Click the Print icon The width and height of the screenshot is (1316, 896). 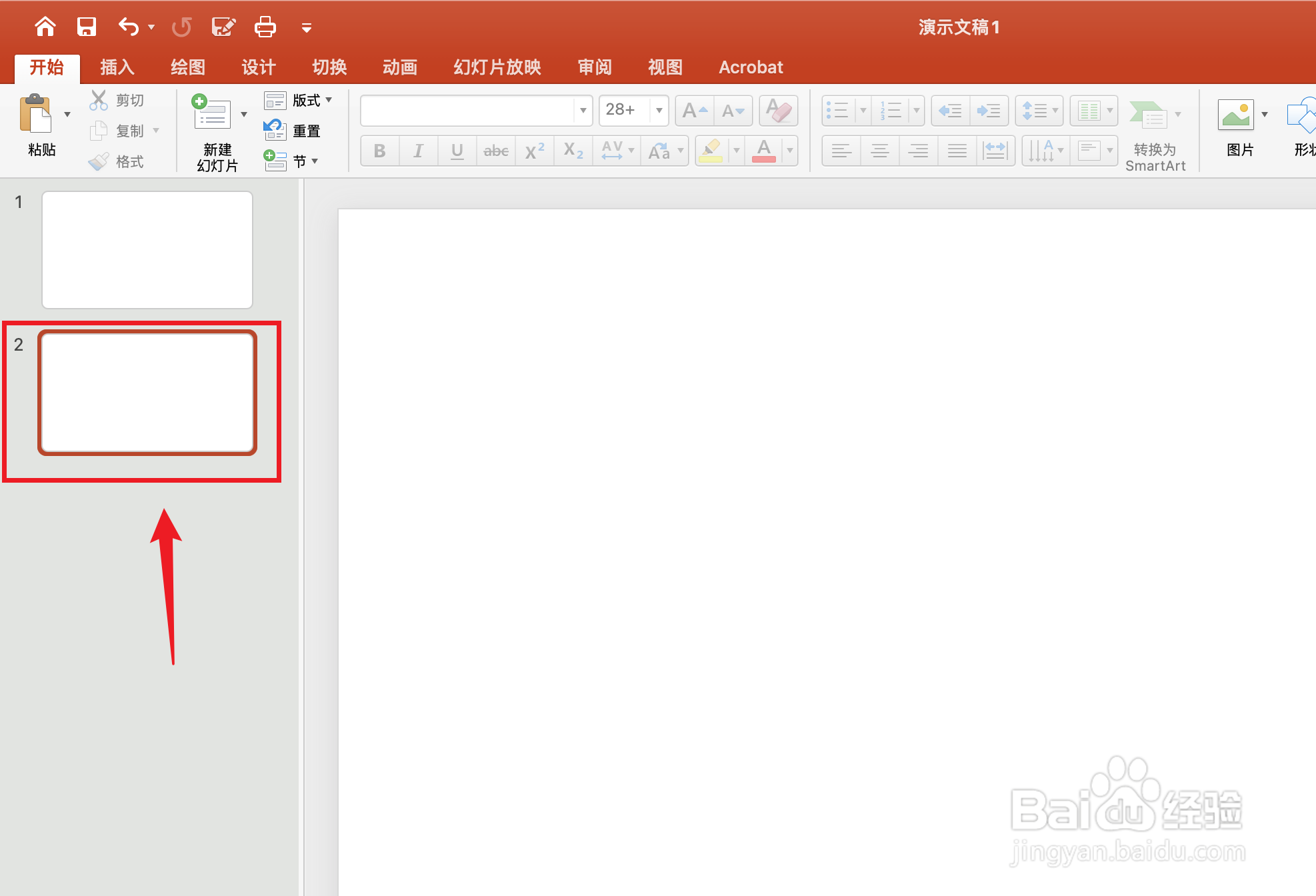click(x=265, y=27)
